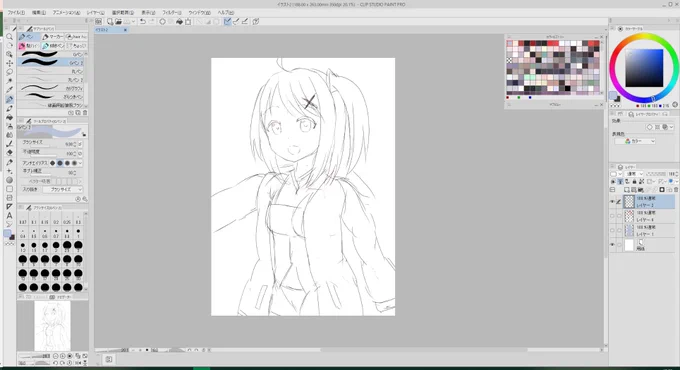Expand the effect options dropdown in Layer Property
Viewport: 680px width, 370px height.
coord(671,127)
